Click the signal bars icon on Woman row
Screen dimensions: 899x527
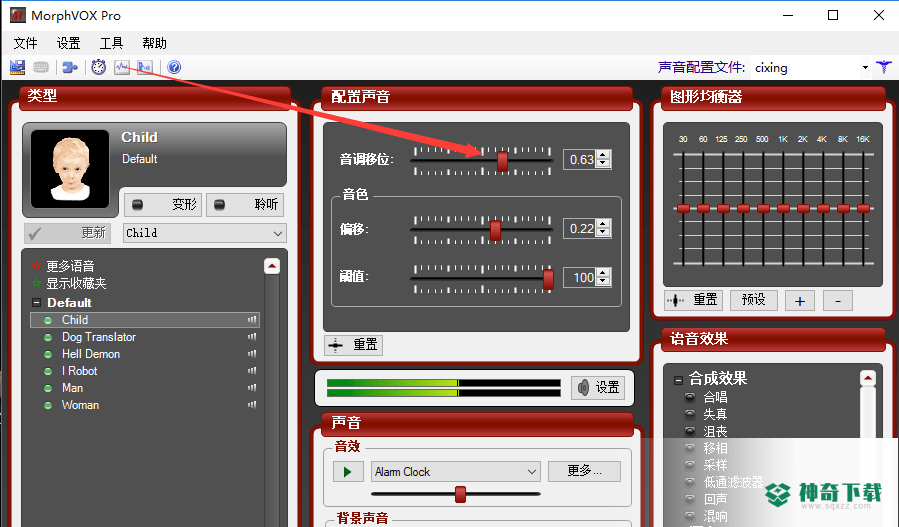tap(252, 405)
